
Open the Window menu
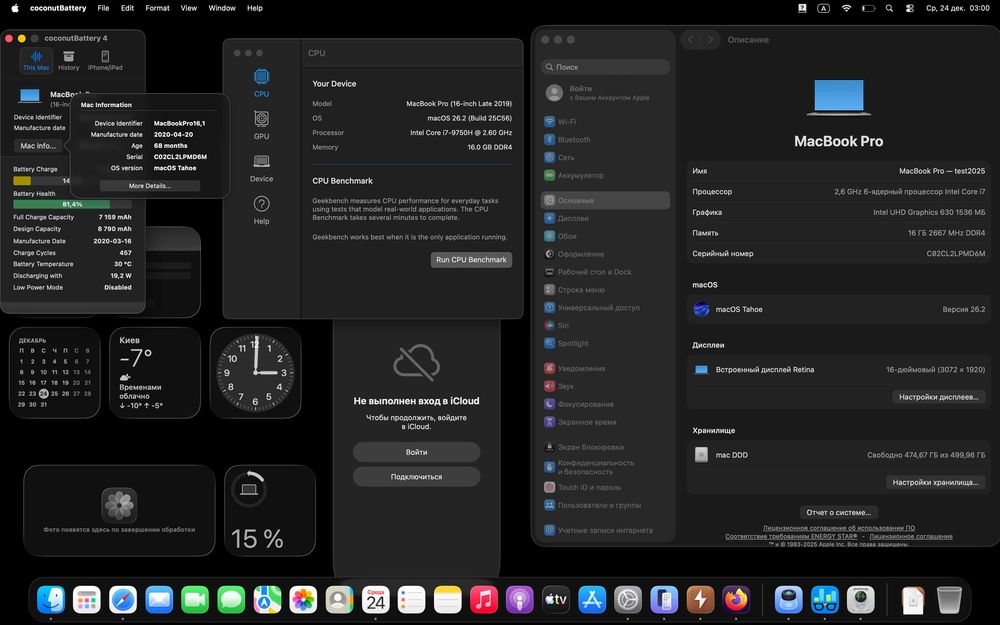[x=222, y=8]
